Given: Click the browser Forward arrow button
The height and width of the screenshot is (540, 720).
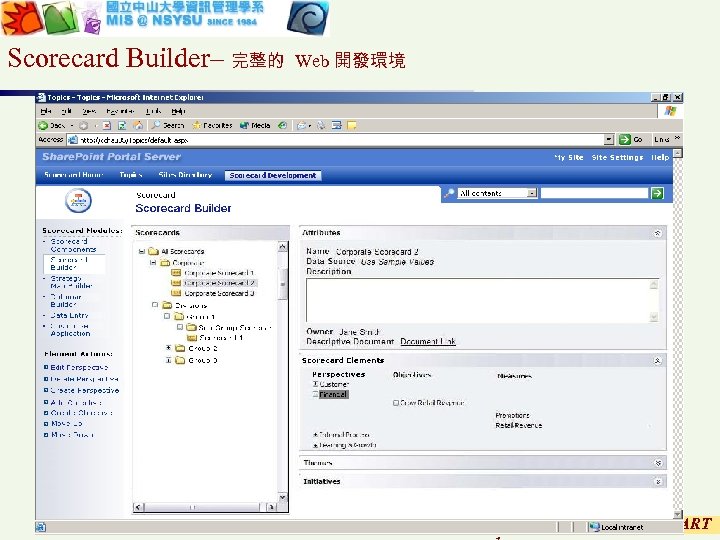Looking at the screenshot, I should point(84,125).
